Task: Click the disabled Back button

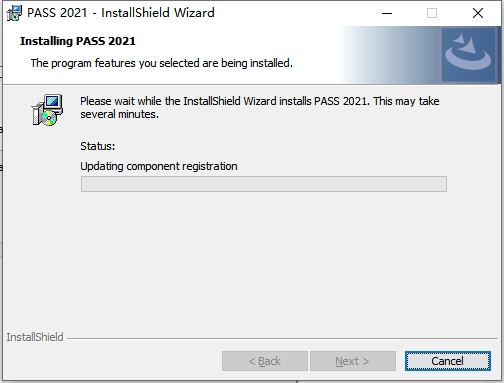Action: [x=265, y=361]
